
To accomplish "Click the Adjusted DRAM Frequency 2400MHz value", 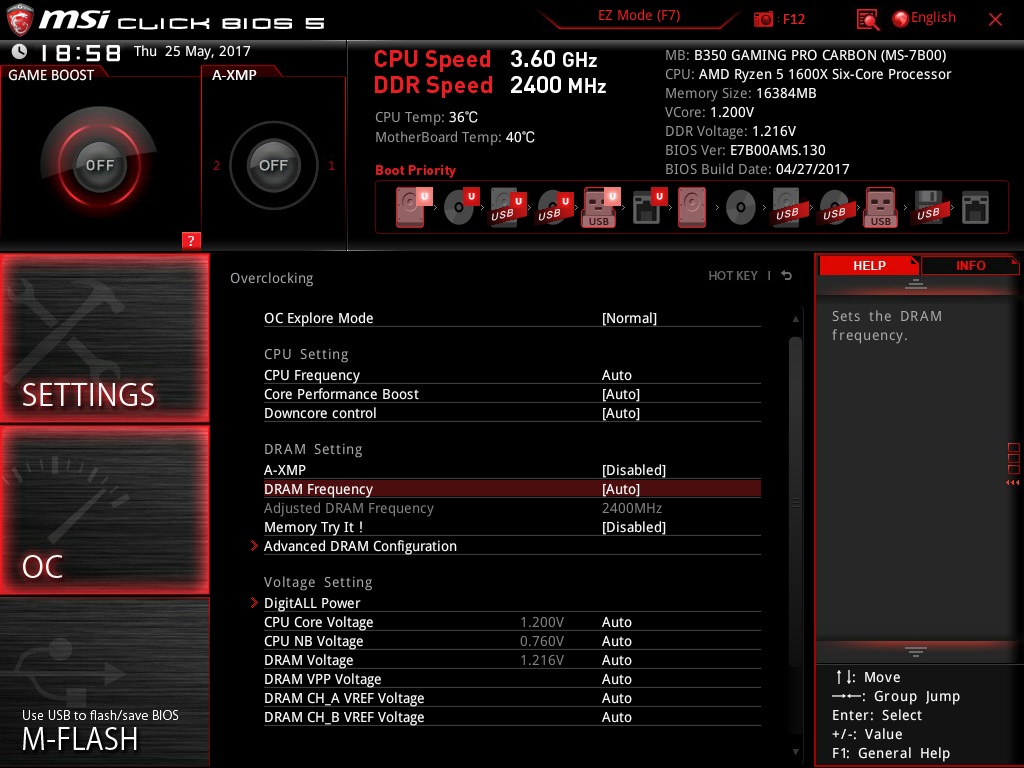I will point(632,507).
